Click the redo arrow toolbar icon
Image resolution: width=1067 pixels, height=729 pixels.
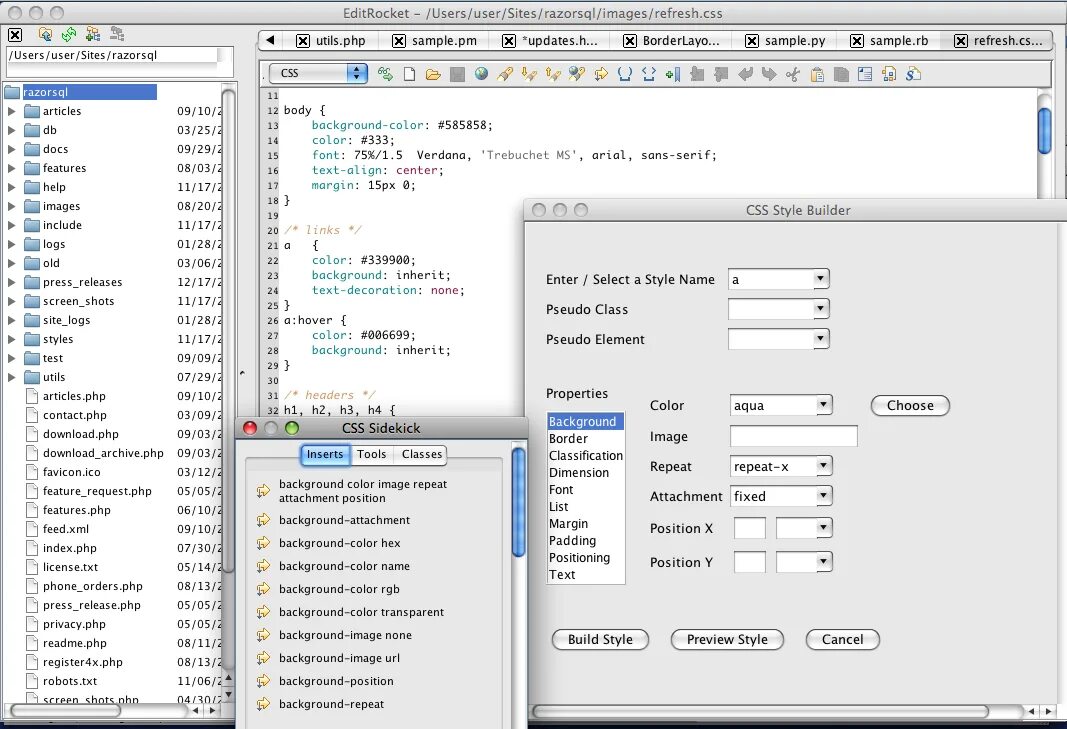769,74
